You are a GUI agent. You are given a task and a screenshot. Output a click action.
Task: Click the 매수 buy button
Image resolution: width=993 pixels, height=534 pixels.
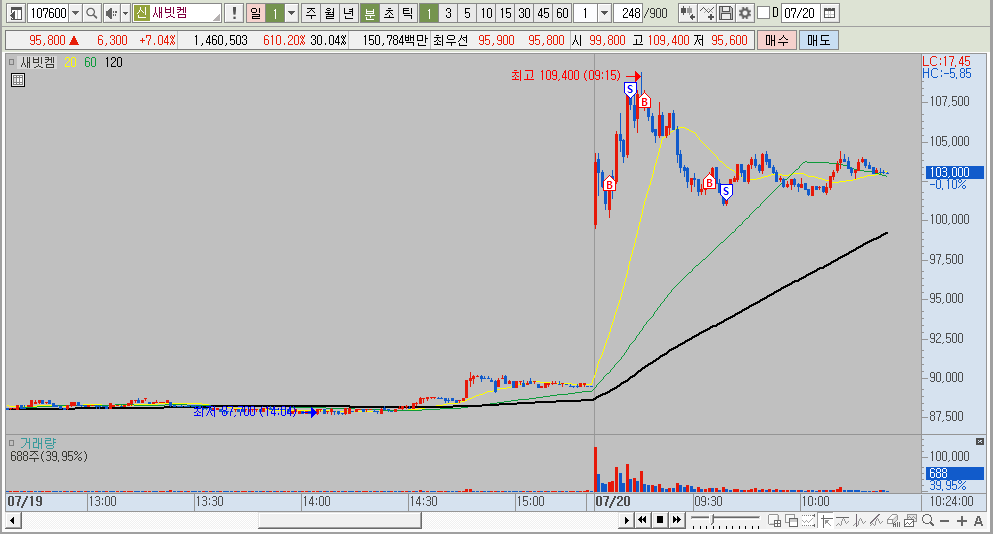click(x=776, y=41)
